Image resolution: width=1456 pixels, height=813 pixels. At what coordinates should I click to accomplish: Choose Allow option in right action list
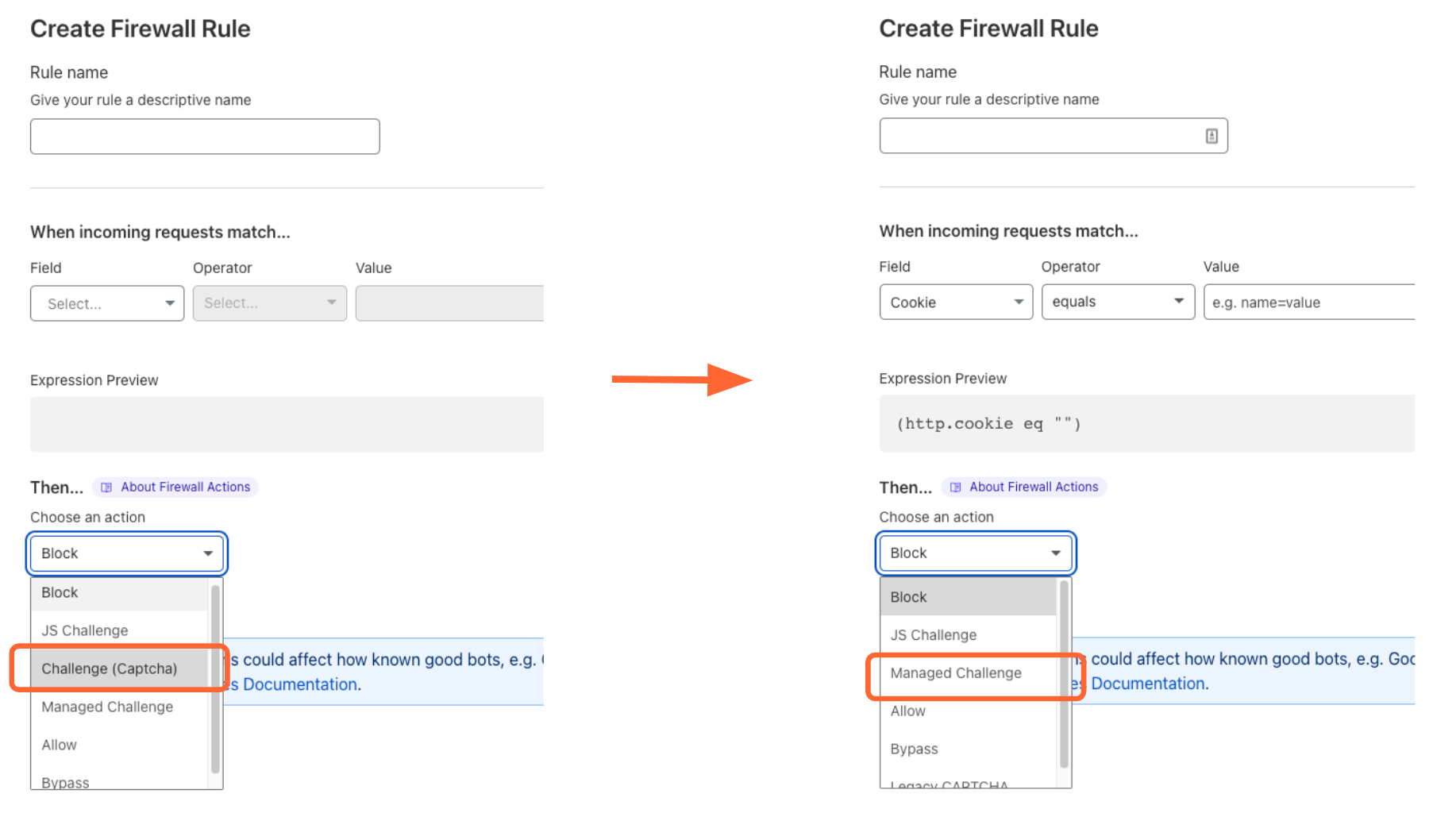pyautogui.click(x=908, y=711)
